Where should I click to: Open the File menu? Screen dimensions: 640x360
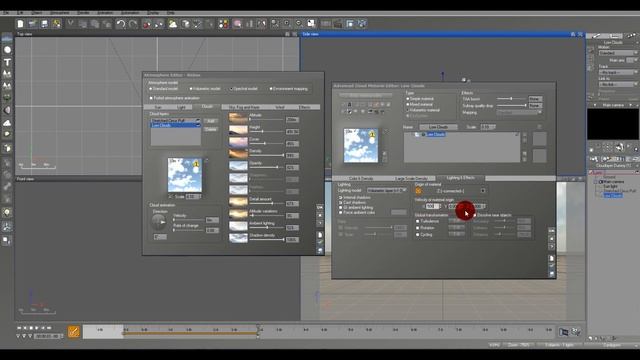[6, 13]
